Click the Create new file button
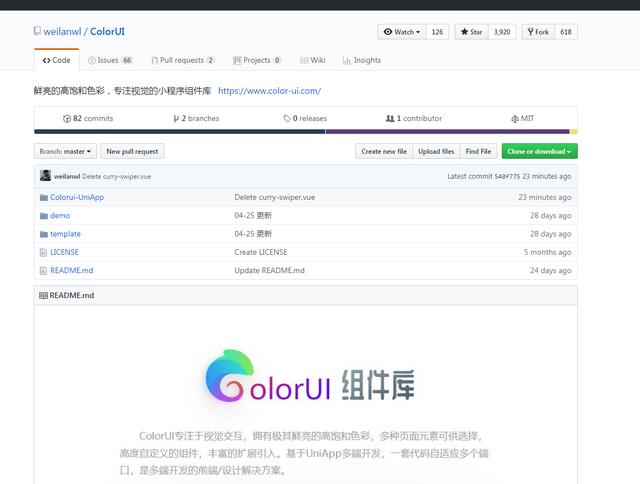 (384, 151)
